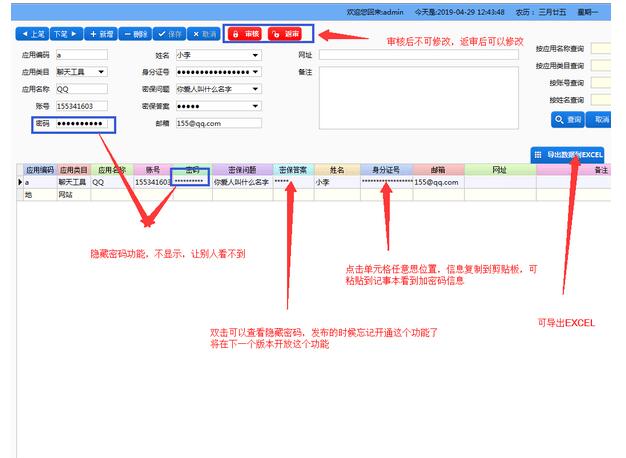Add a new record with 新增

click(101, 34)
